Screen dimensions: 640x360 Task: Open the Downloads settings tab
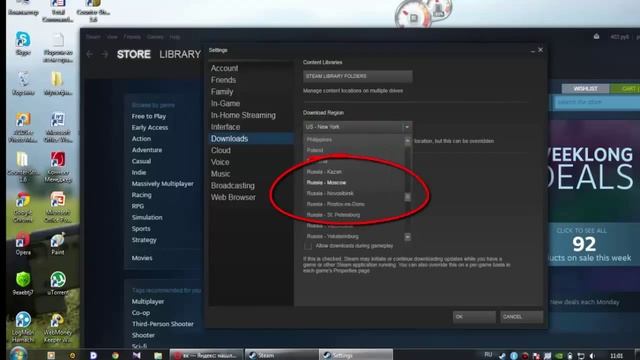(251, 139)
